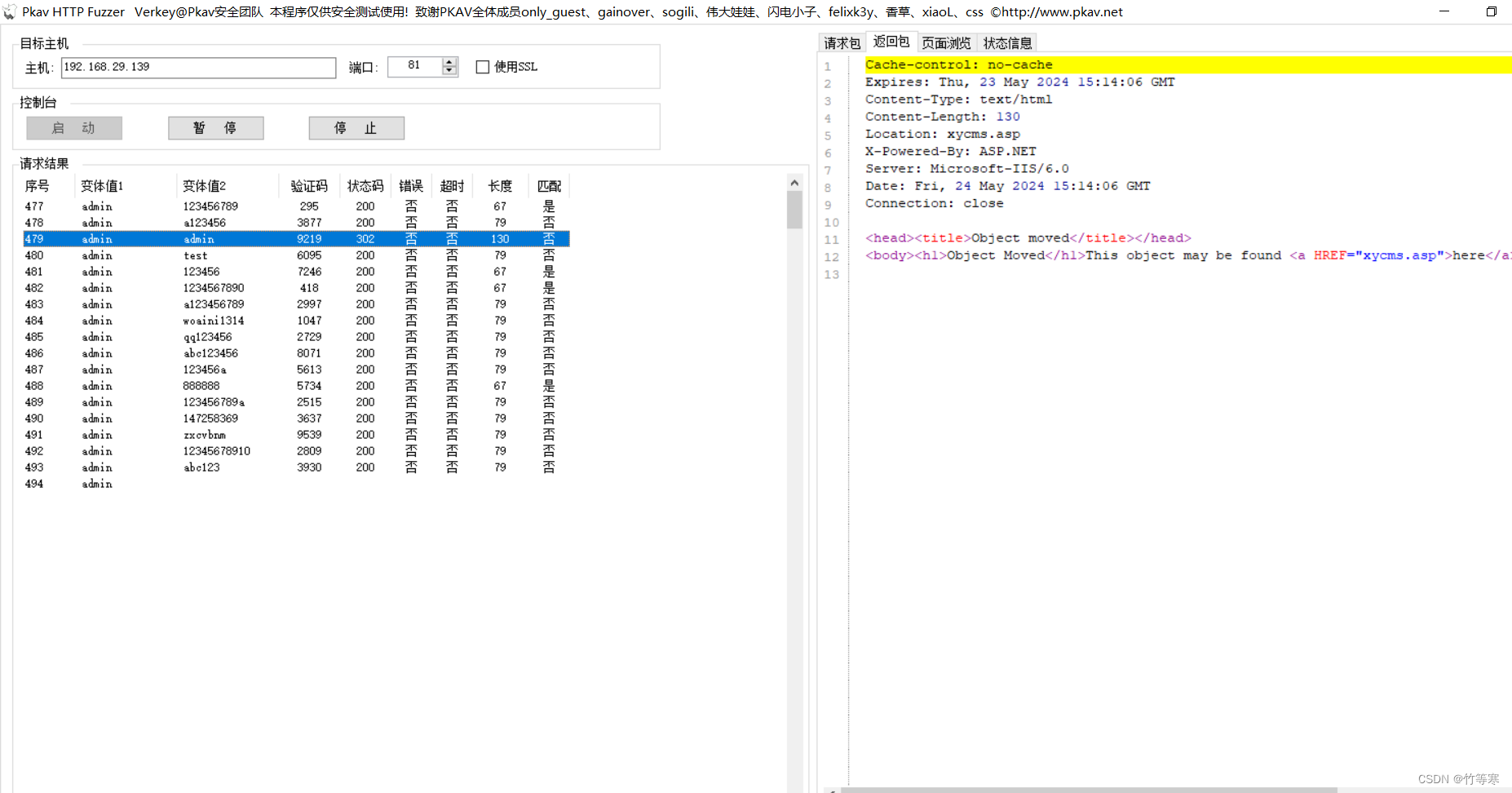This screenshot has width=1512, height=793.
Task: Select result row 487 with password 123456a
Action: 296,370
